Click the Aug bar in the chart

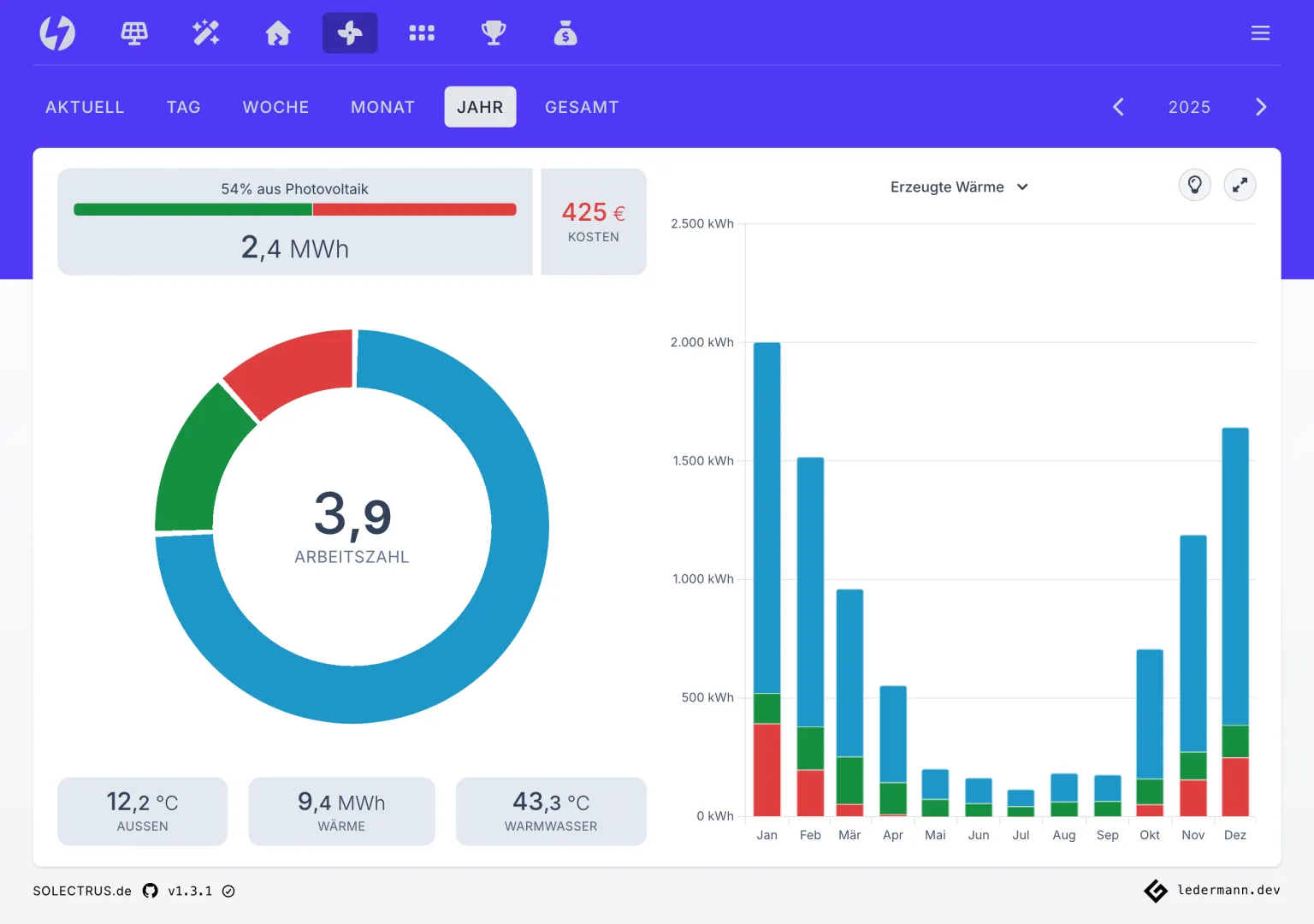[1064, 795]
